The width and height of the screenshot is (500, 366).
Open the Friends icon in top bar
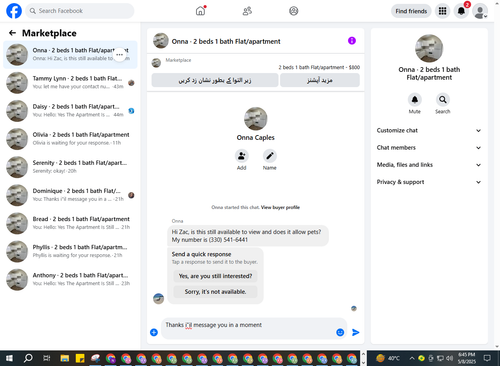coord(247,11)
